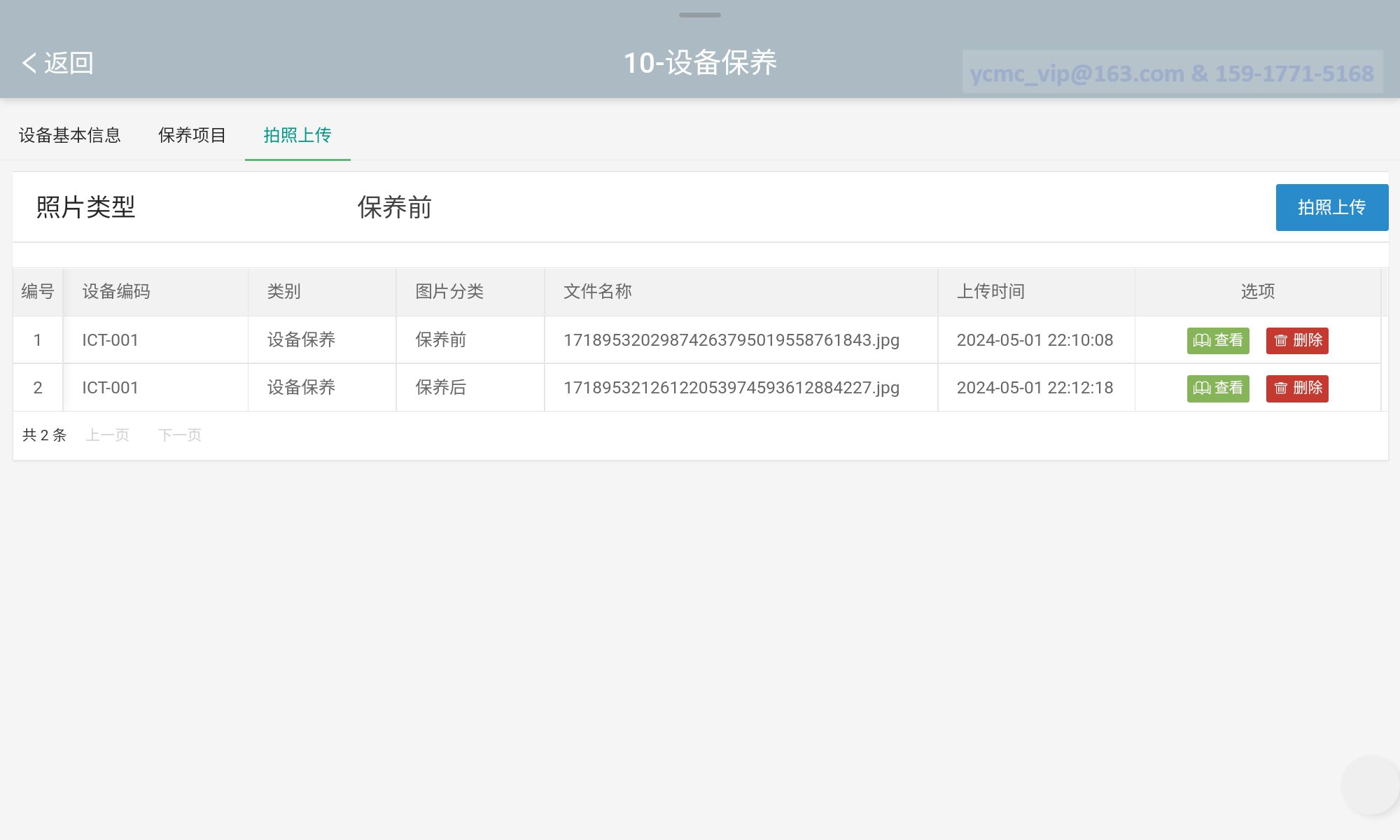Click the 上传时间 column header
Image resolution: width=1400 pixels, height=840 pixels.
[x=990, y=291]
